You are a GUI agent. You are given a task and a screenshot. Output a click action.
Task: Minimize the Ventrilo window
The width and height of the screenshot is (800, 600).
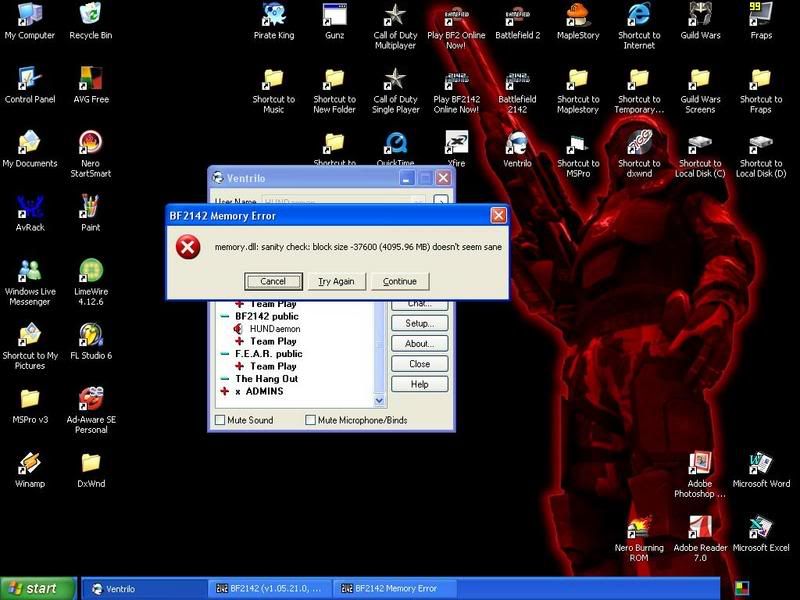(x=407, y=178)
